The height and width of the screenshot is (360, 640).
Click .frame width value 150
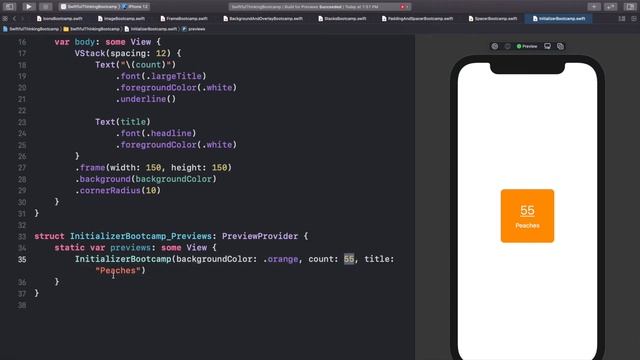click(153, 168)
